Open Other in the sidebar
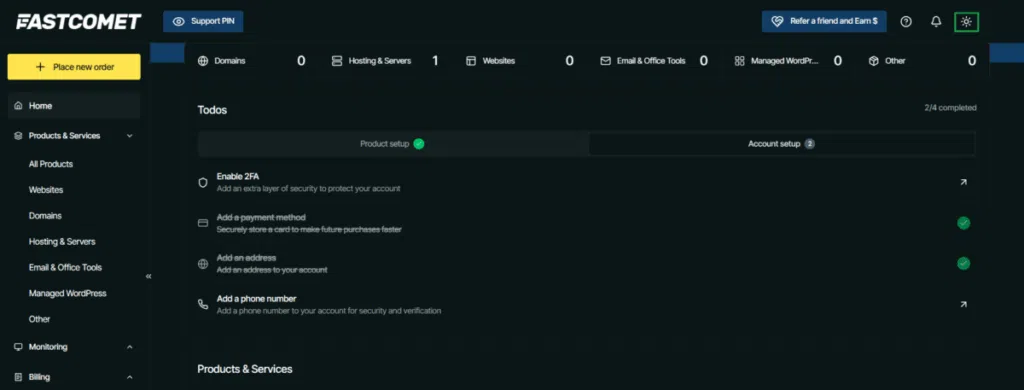 pos(39,319)
